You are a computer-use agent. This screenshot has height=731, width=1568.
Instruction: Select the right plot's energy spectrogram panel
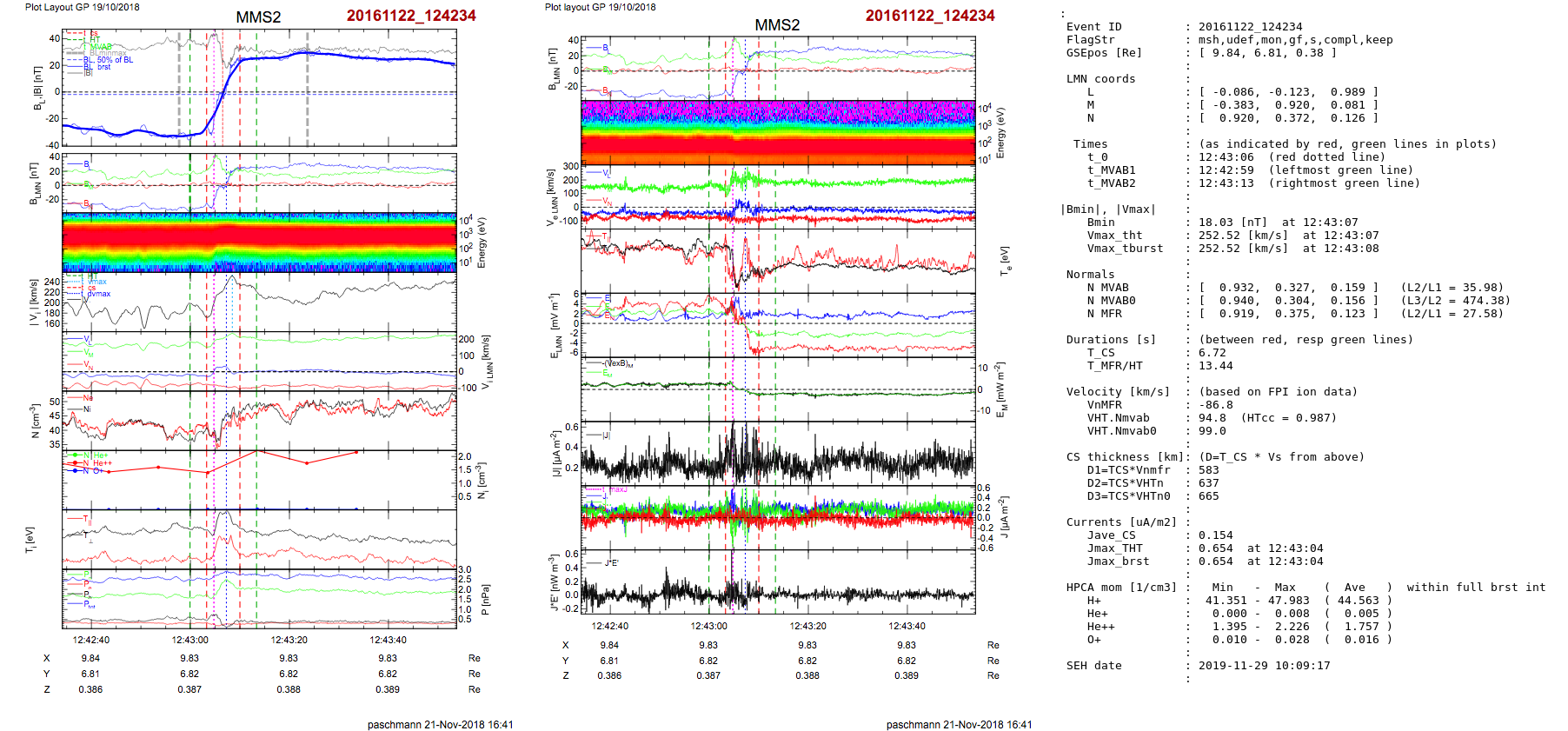pyautogui.click(x=778, y=133)
